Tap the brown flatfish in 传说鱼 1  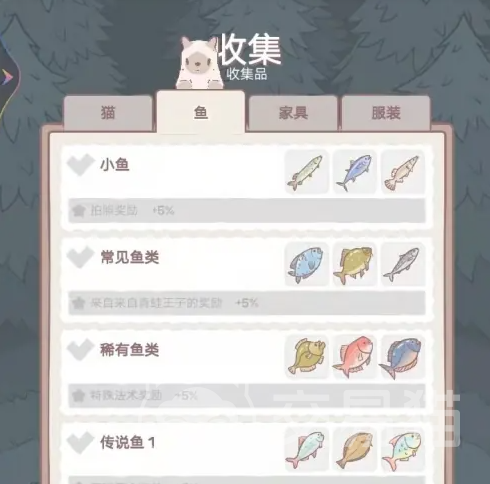click(355, 450)
